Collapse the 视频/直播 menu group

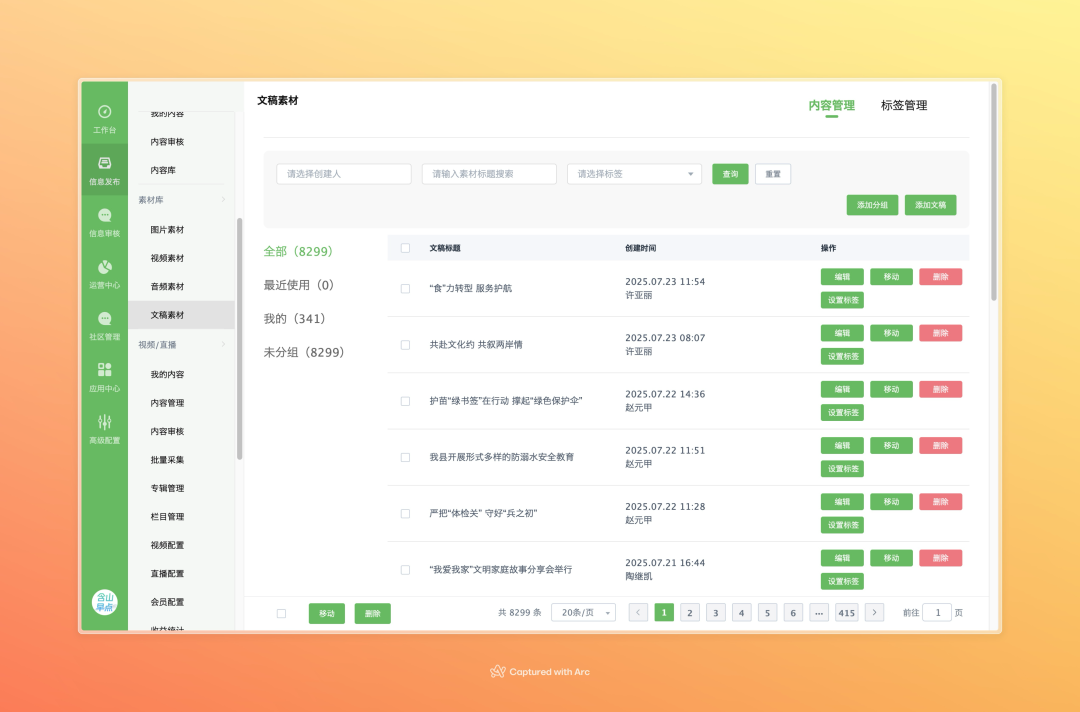point(182,344)
